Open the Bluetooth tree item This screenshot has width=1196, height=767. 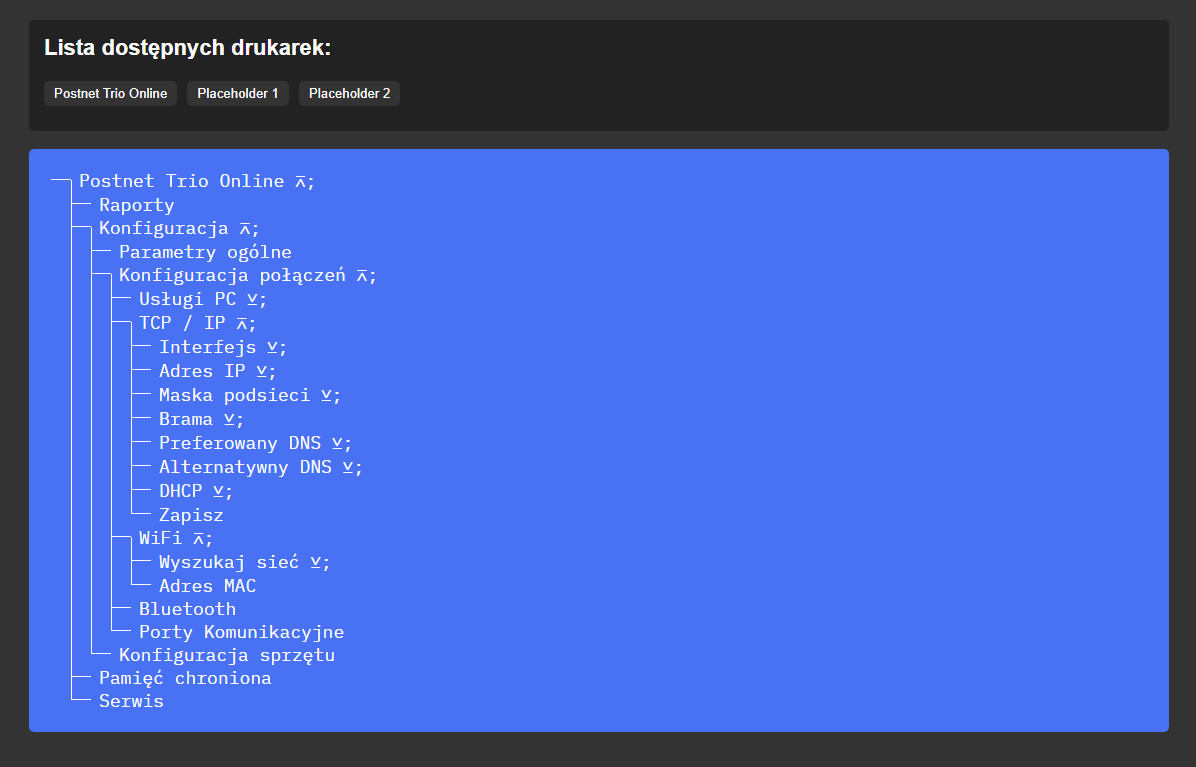click(x=188, y=609)
